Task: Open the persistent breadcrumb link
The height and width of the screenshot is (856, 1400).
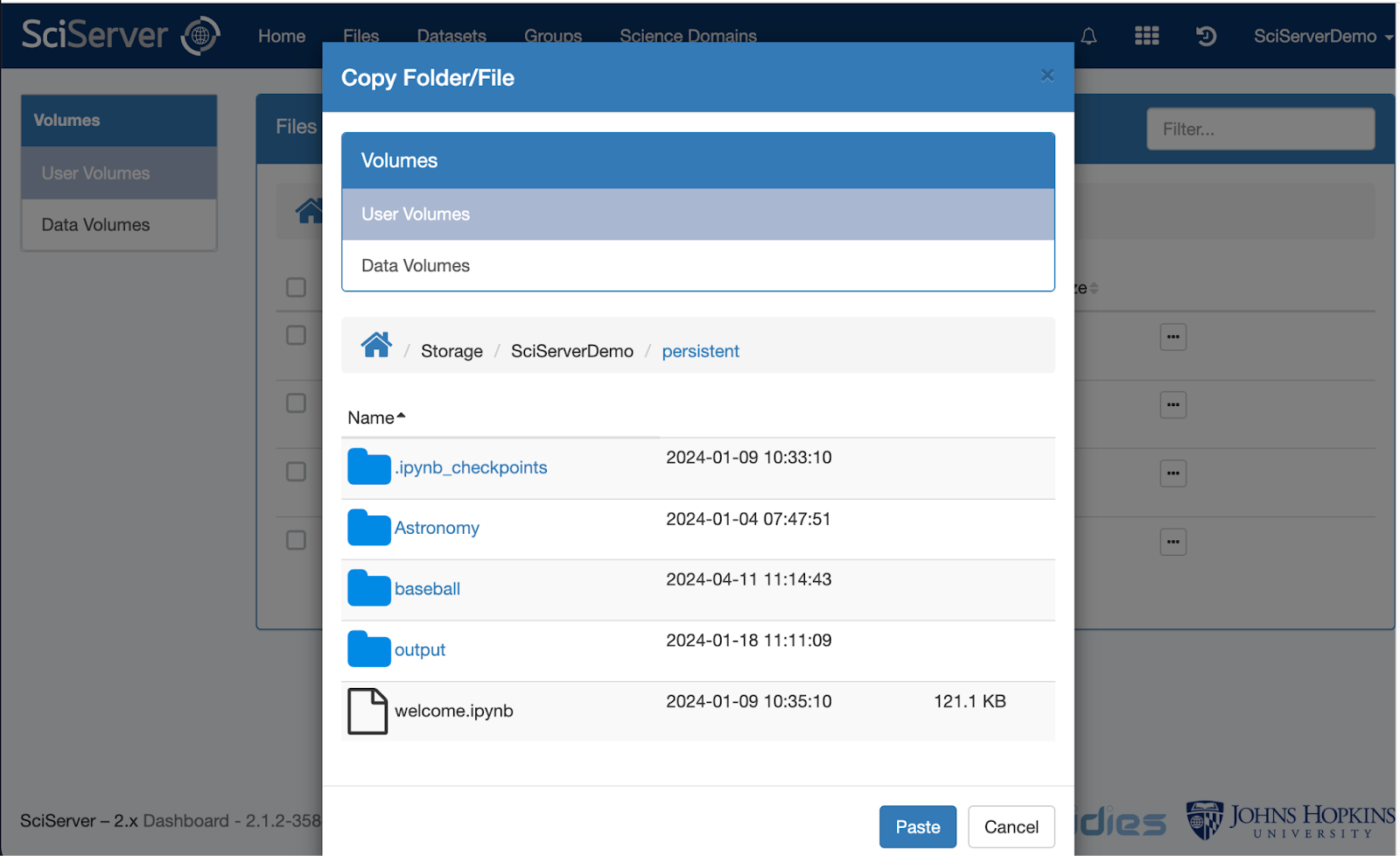Action: [x=700, y=351]
